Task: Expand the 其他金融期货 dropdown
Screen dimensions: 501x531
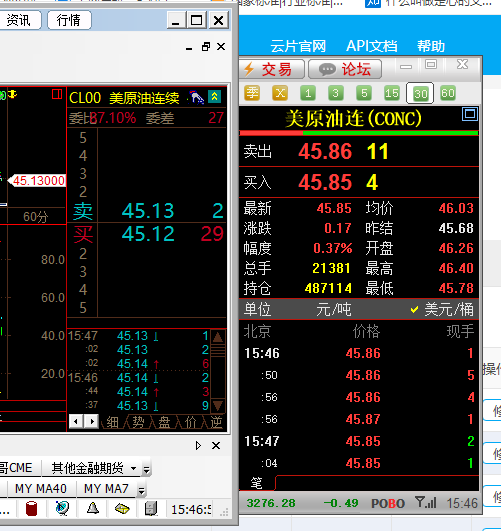Action: (133, 468)
